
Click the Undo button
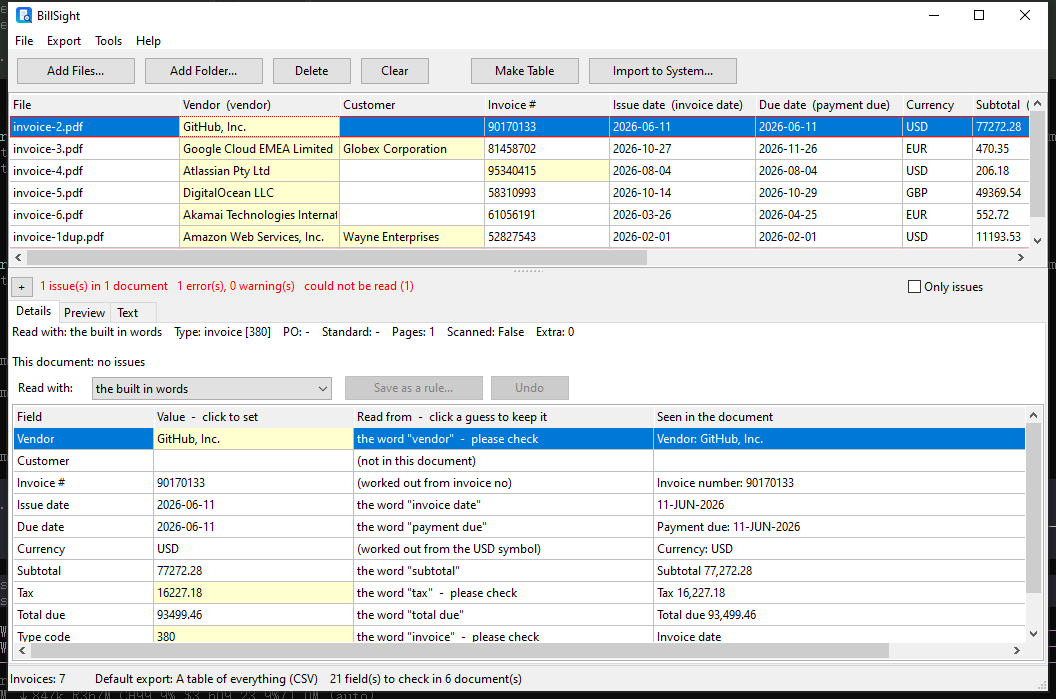point(529,388)
